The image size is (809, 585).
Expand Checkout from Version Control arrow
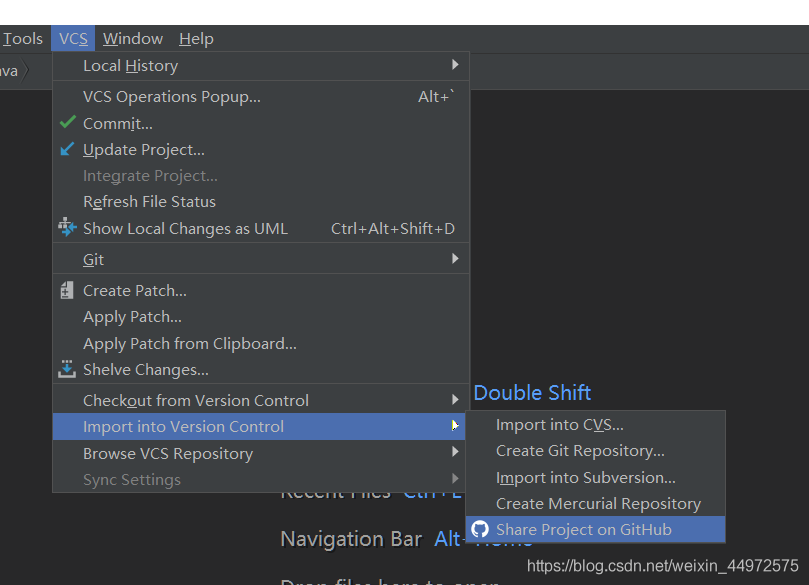[x=455, y=399]
